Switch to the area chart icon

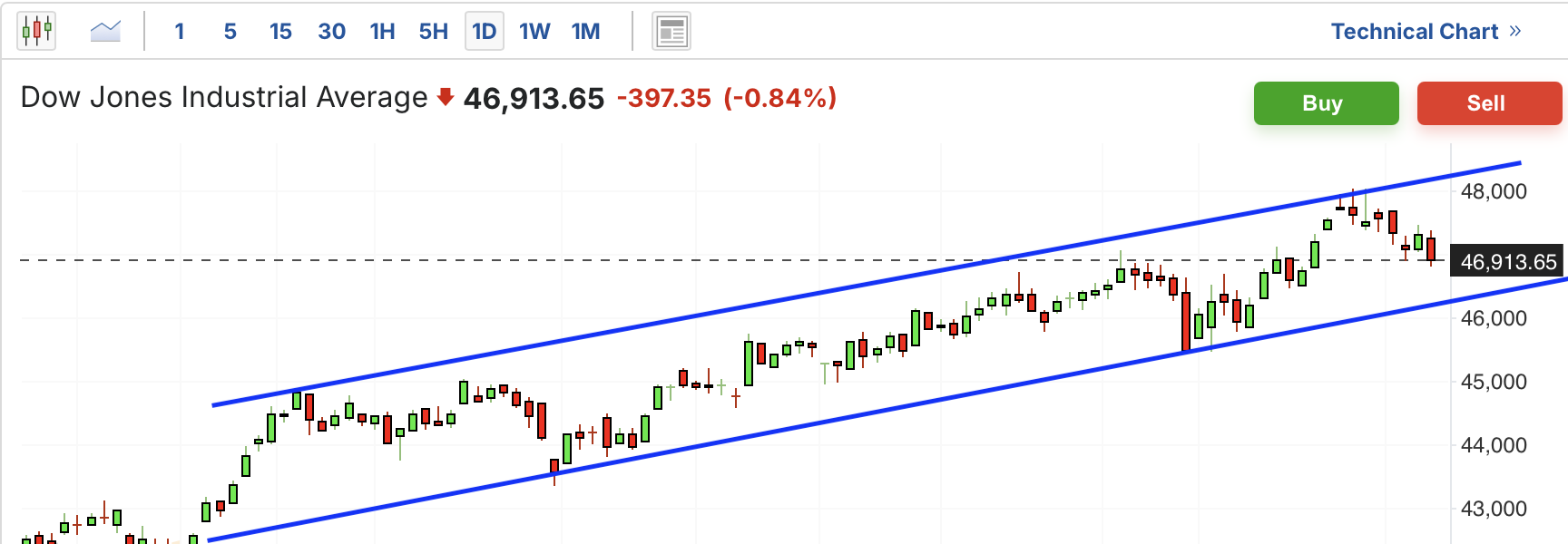click(x=105, y=31)
